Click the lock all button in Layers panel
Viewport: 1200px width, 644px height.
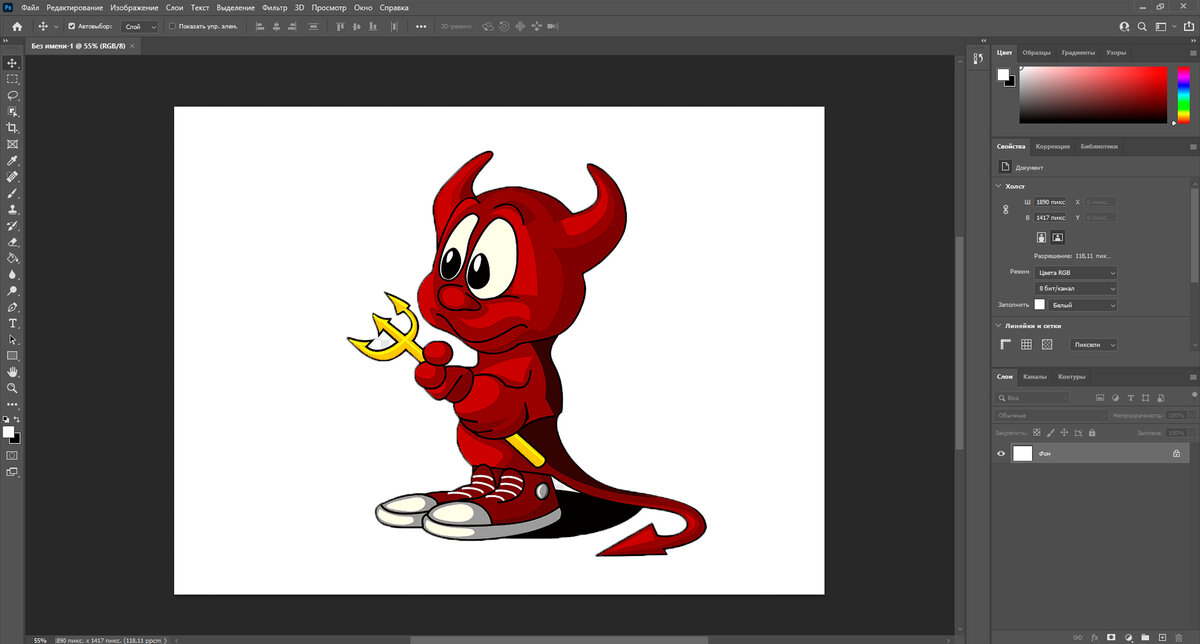(1092, 432)
